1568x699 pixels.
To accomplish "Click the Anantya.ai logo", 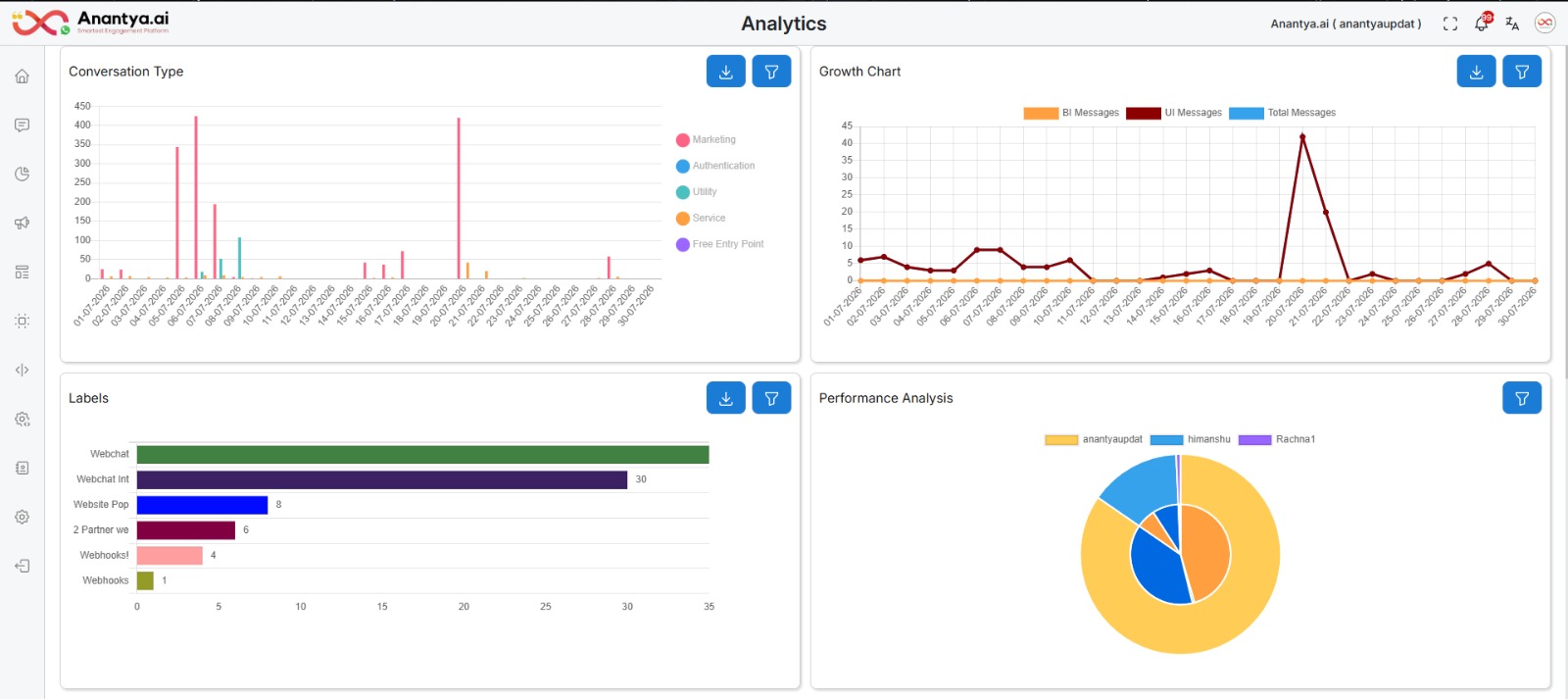I will [90, 23].
